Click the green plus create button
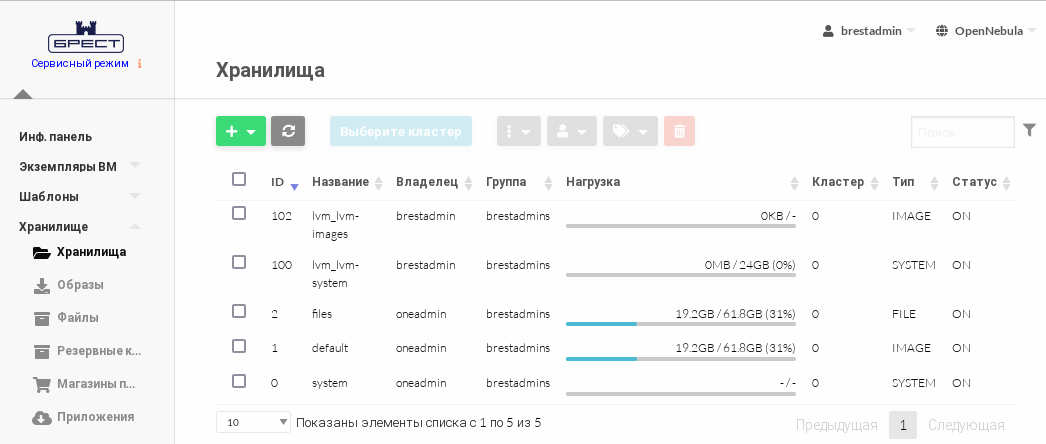This screenshot has height=444, width=1046. coord(240,131)
